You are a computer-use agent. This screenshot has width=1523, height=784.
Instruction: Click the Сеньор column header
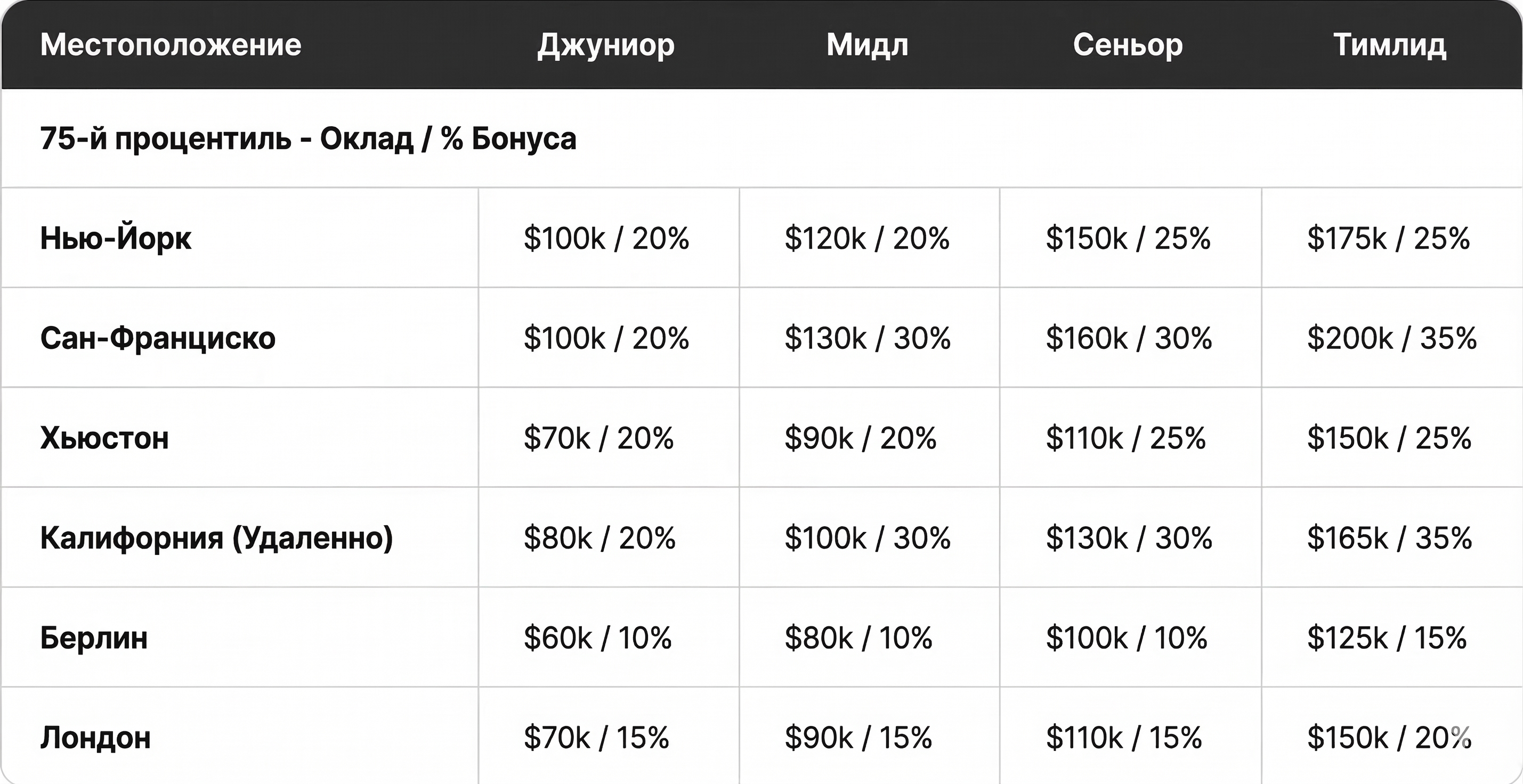click(1128, 45)
